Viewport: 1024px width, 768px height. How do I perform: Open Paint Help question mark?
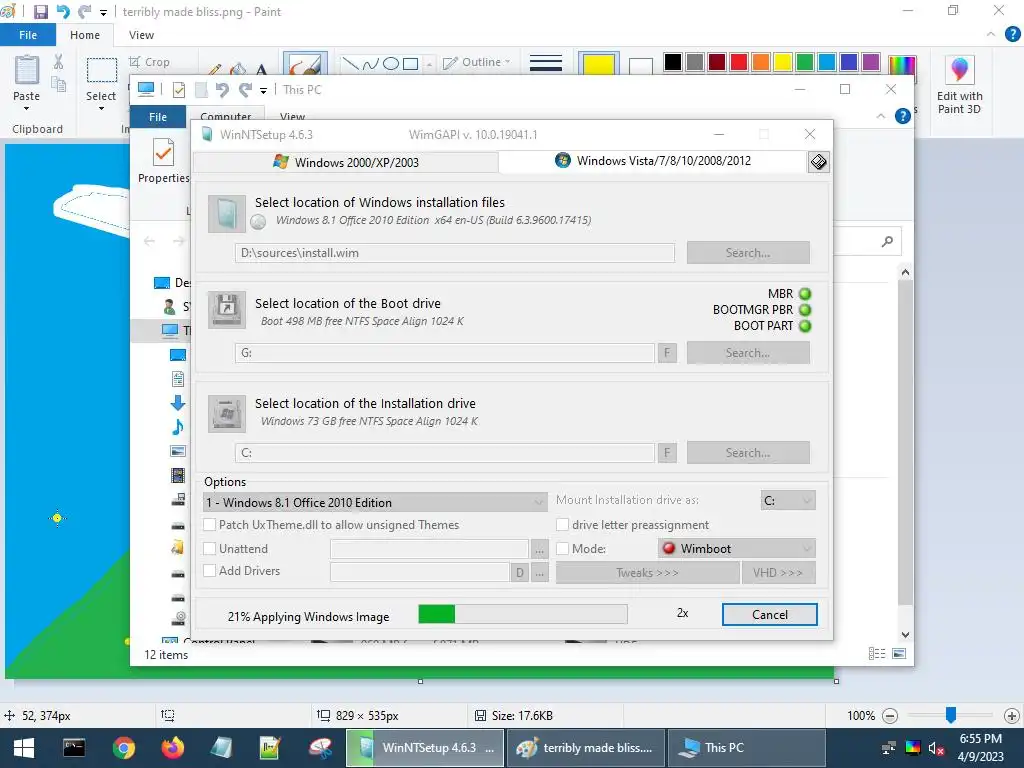pyautogui.click(x=1012, y=34)
